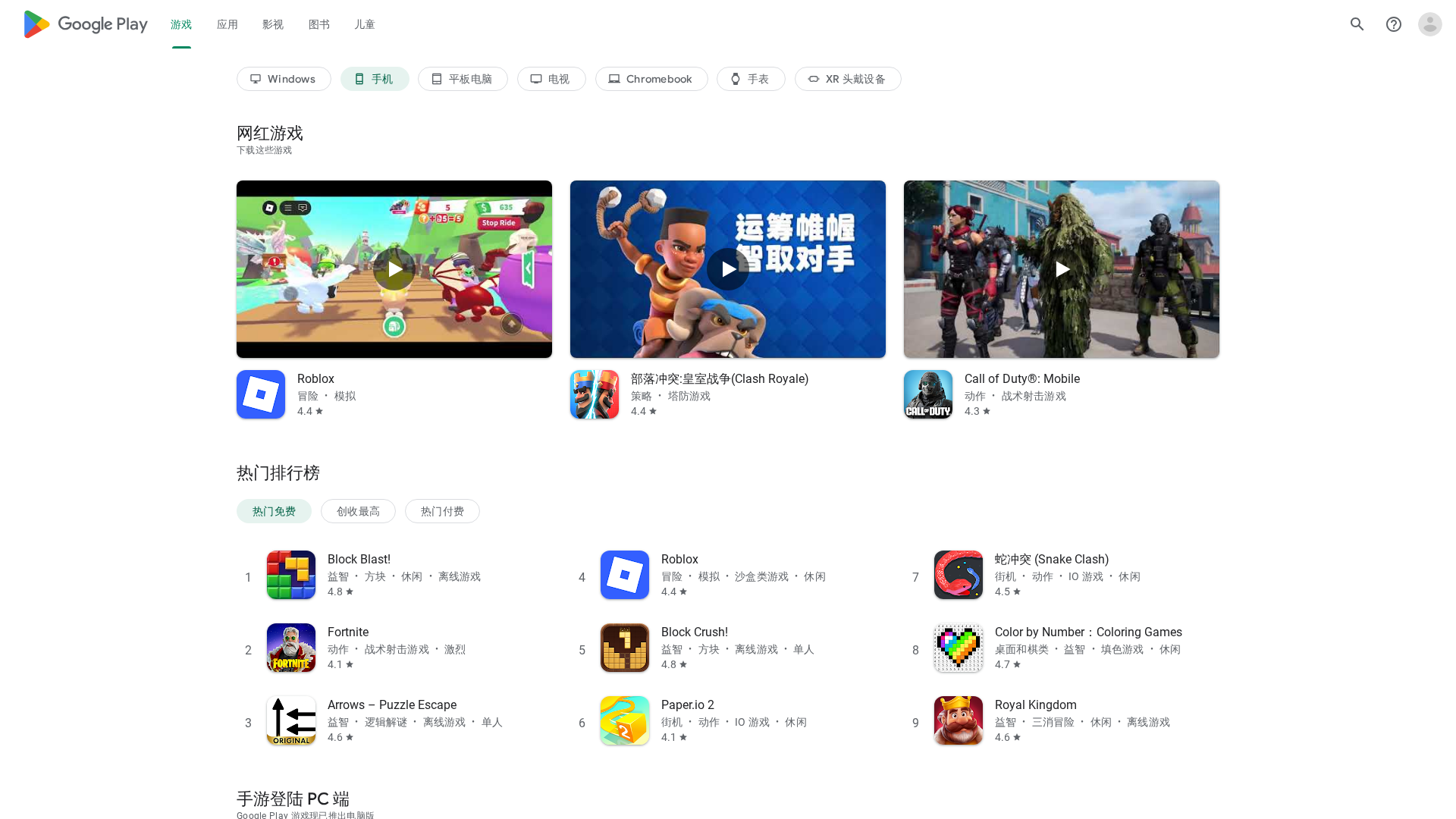Open the Fortnite app icon
This screenshot has height=819, width=1456.
pyautogui.click(x=291, y=648)
